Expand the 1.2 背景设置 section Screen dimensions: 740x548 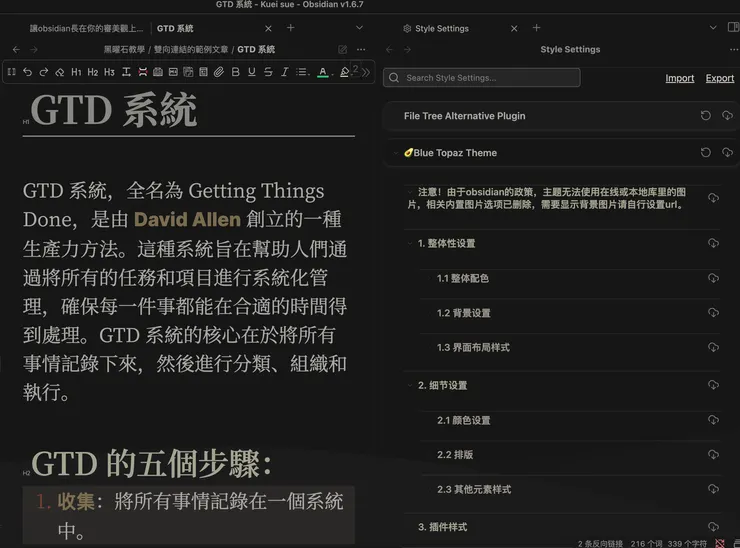tap(463, 313)
